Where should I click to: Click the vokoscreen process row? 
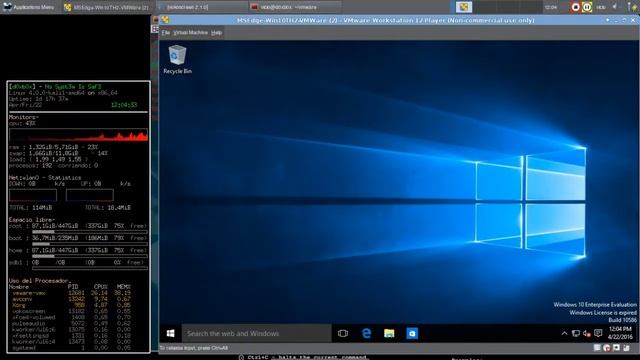coord(71,311)
